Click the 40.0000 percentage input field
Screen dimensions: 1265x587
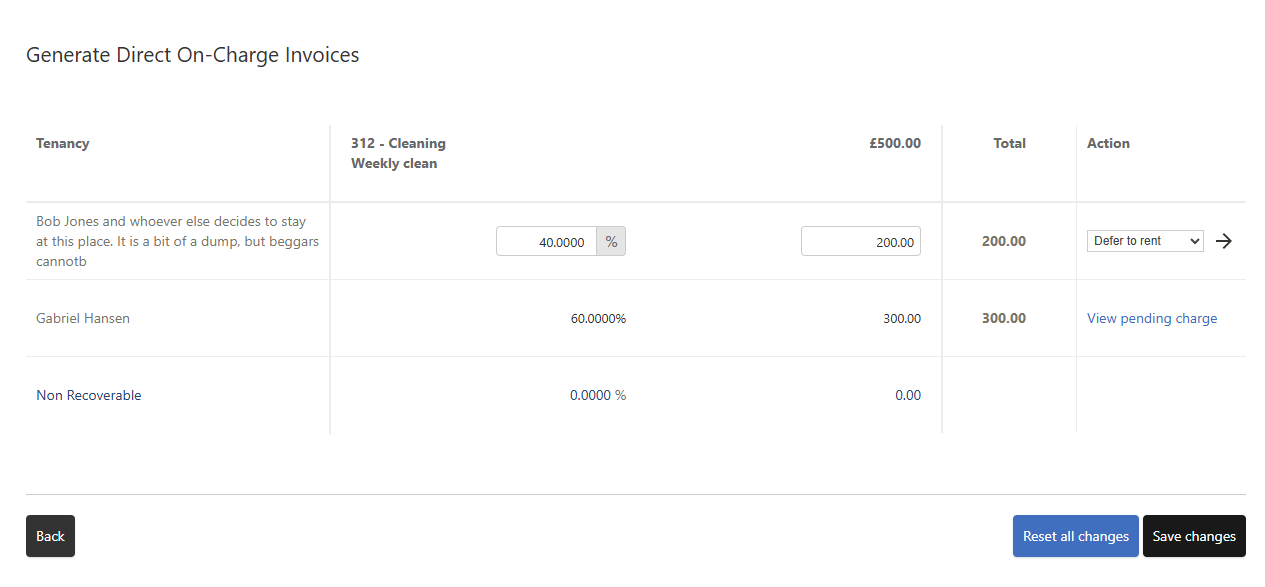(x=547, y=242)
